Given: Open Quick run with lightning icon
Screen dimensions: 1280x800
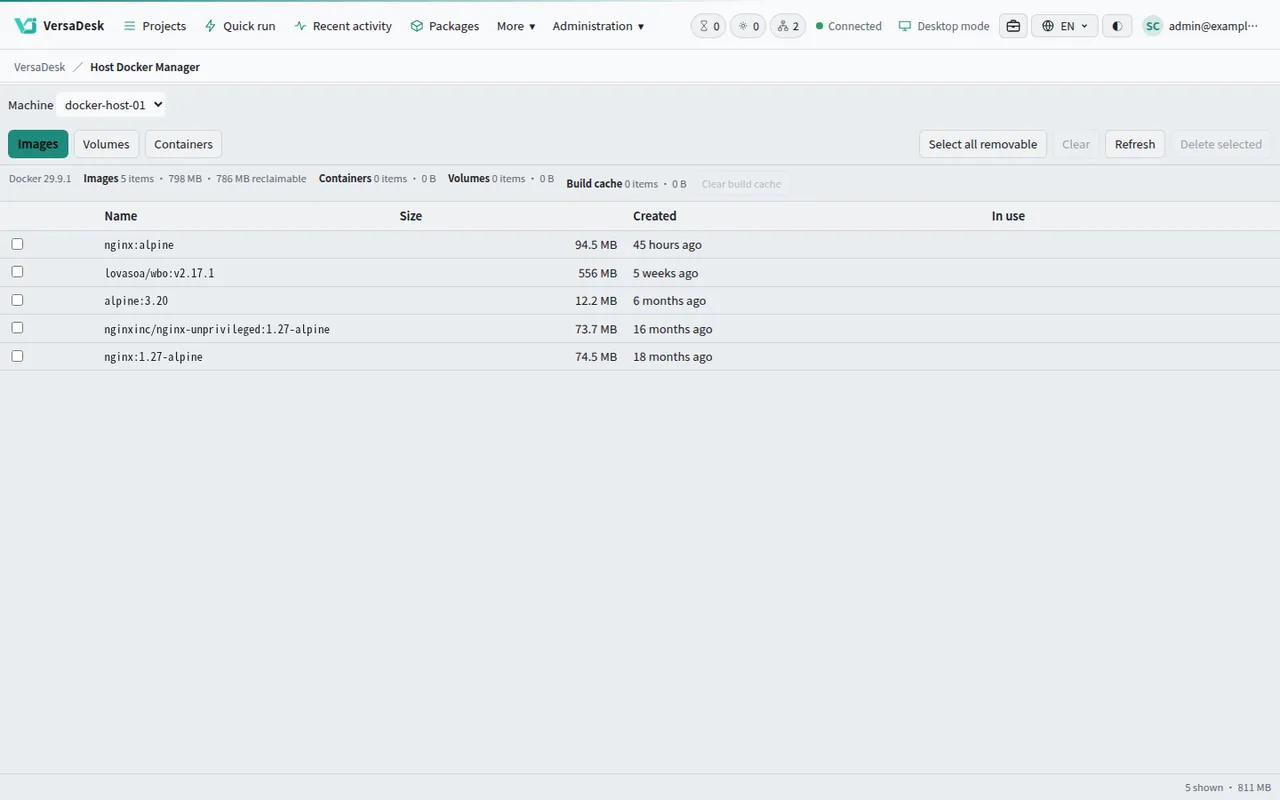Looking at the screenshot, I should tap(240, 26).
